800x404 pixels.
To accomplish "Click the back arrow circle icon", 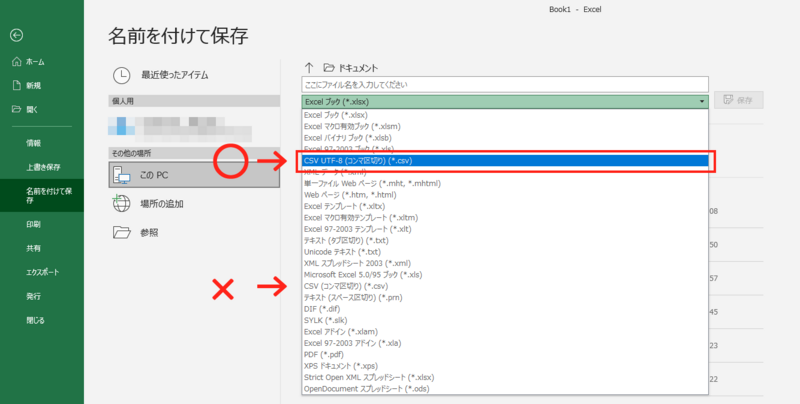I will click(x=15, y=35).
